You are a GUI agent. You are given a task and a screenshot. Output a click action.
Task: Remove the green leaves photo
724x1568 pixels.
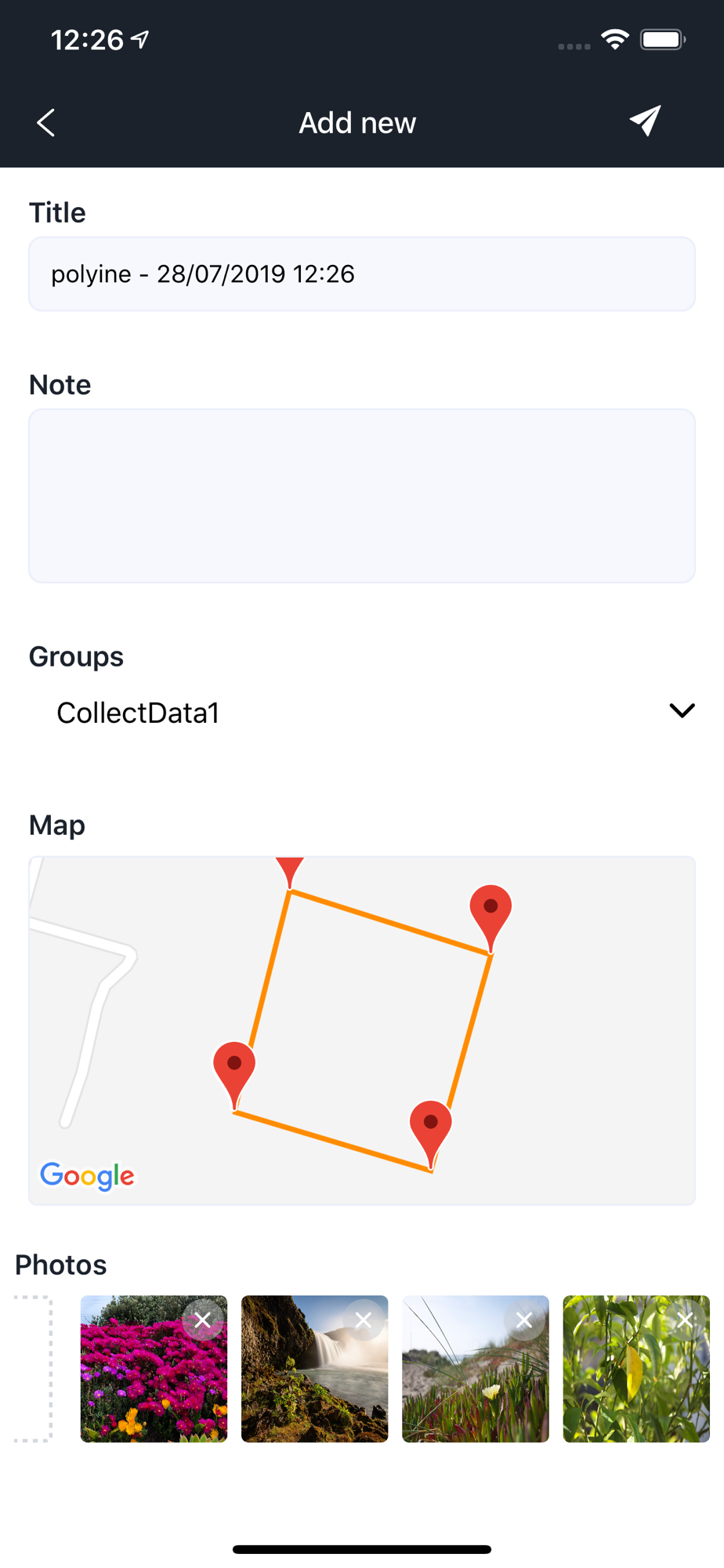click(x=686, y=1320)
